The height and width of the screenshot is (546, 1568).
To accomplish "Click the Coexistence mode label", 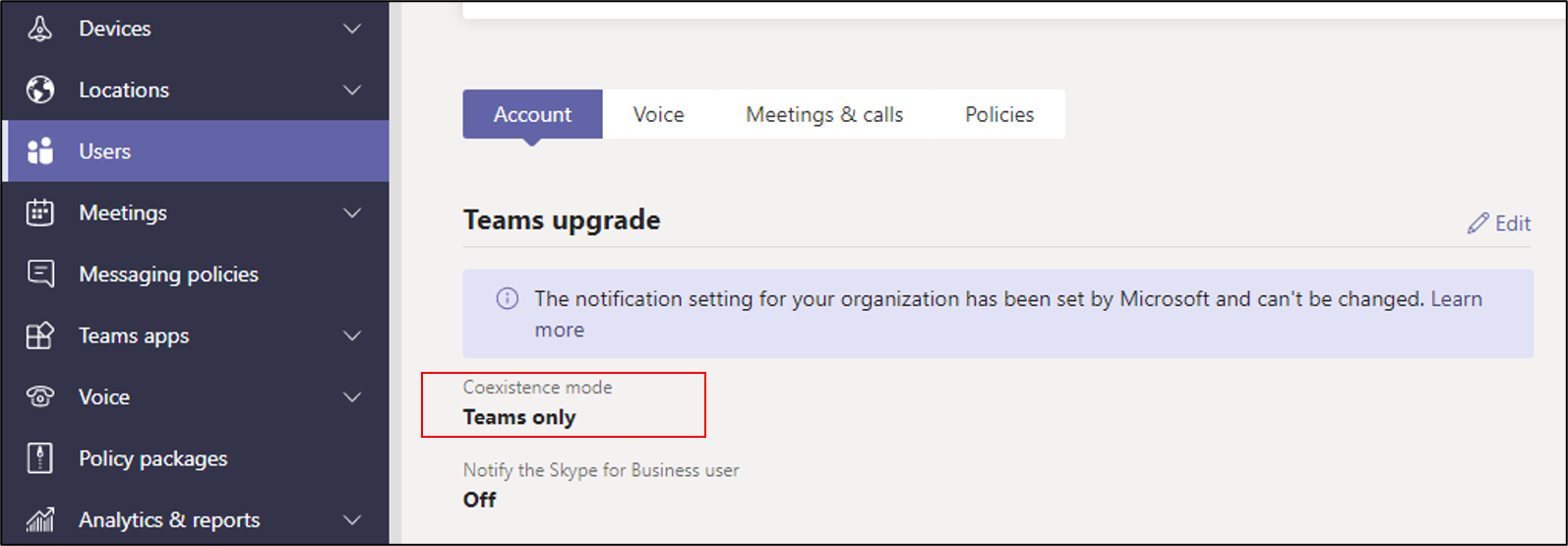I will 538,387.
